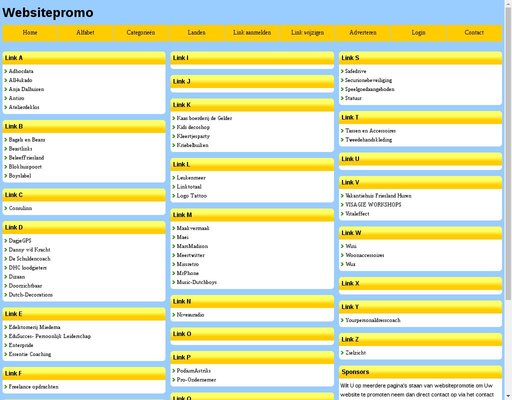Click the Login menu item
This screenshot has width=512, height=400.
[418, 33]
